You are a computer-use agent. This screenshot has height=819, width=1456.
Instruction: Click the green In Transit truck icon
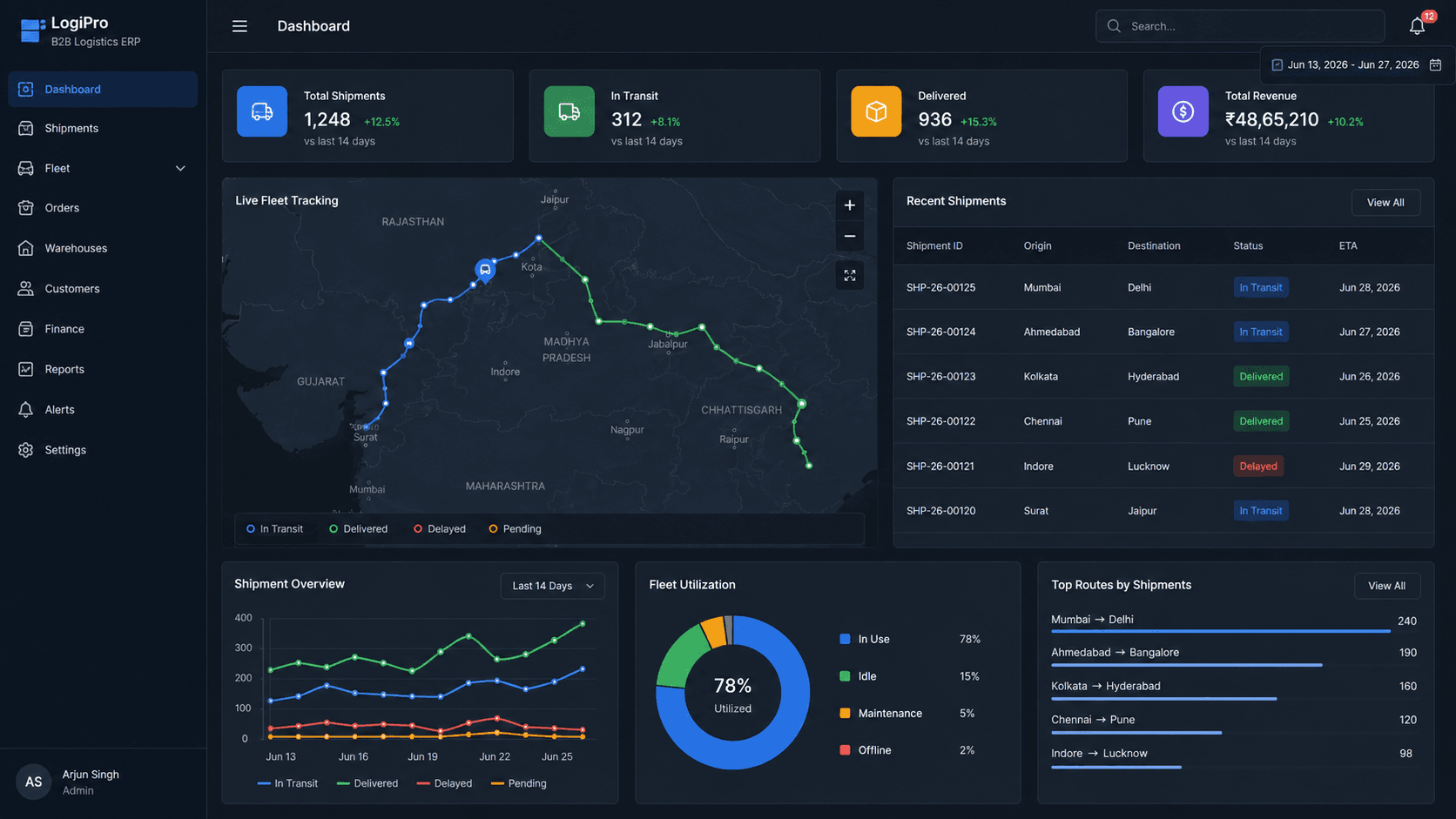coord(570,111)
